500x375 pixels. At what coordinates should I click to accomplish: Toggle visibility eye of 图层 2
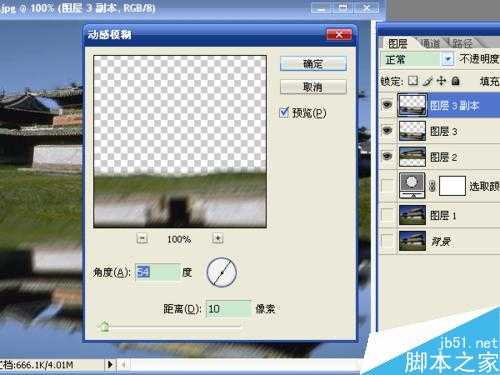387,156
